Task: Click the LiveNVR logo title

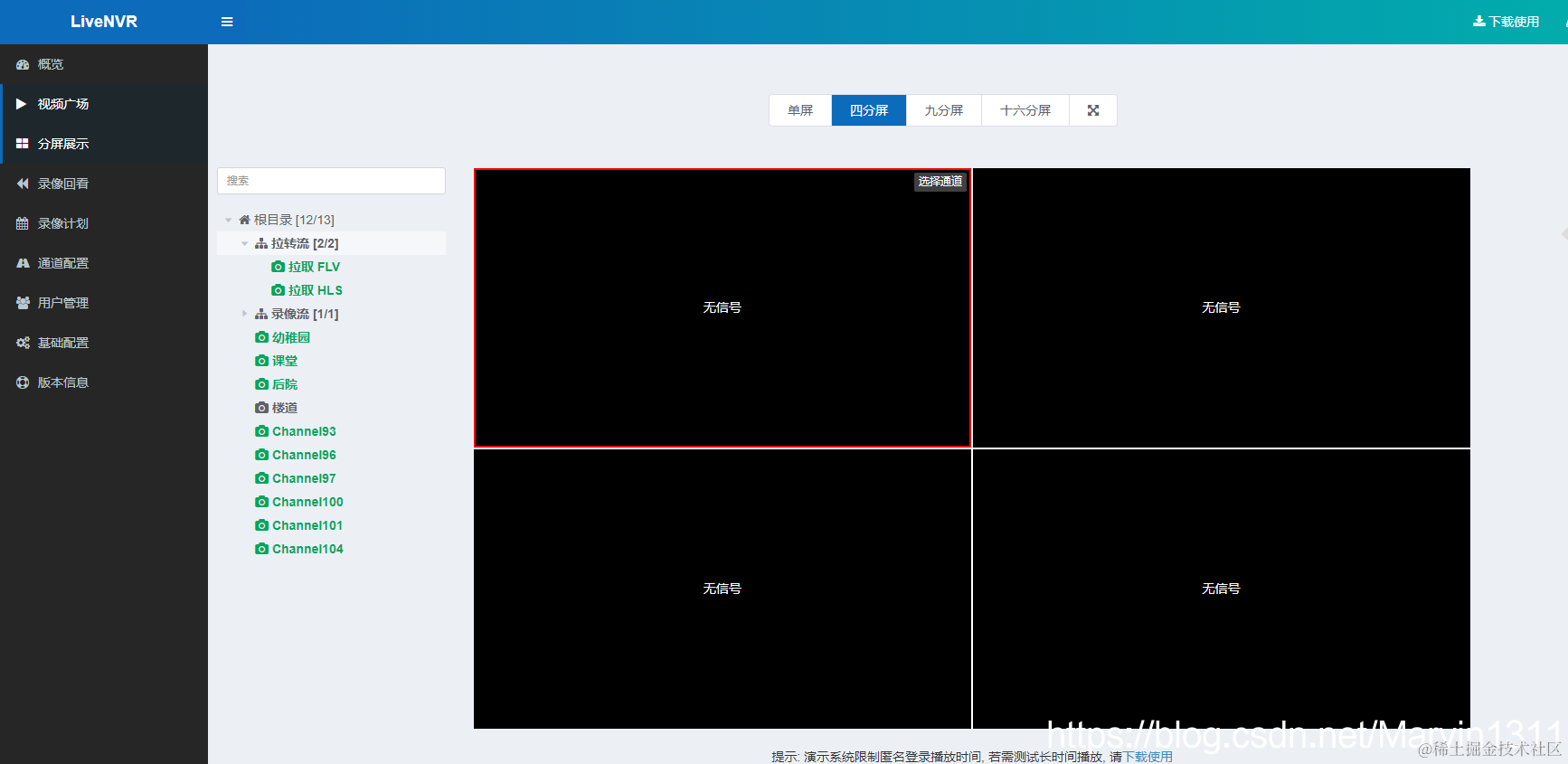Action: click(x=104, y=22)
